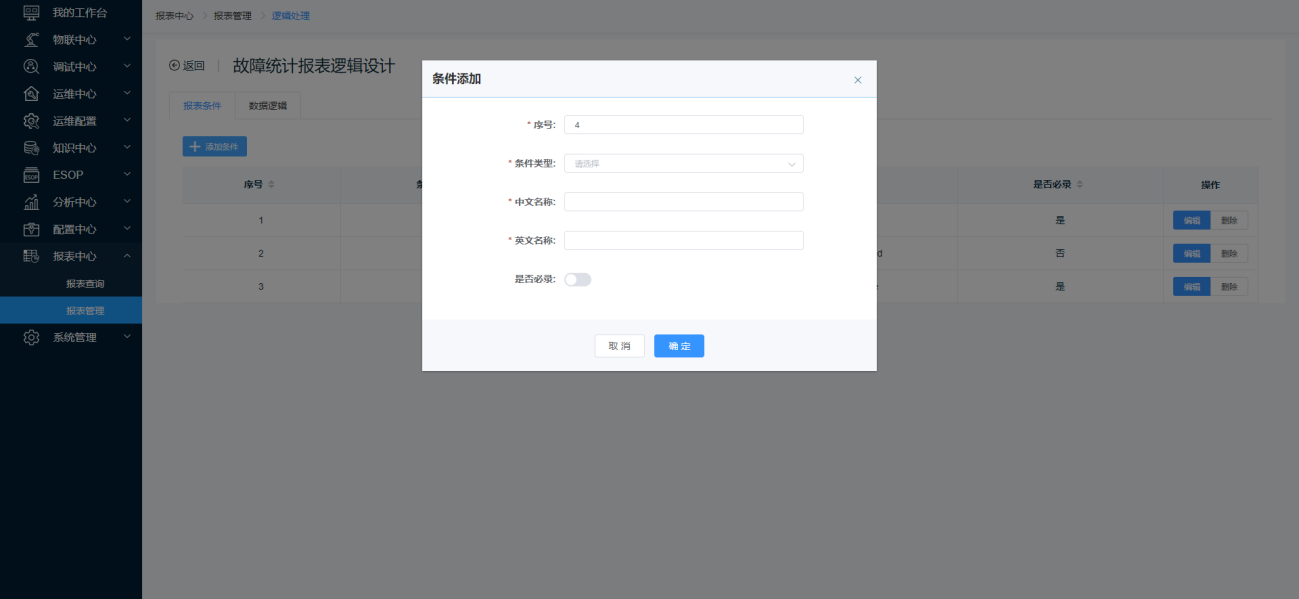
Task: Click the ESOP sidebar icon
Action: pos(31,175)
